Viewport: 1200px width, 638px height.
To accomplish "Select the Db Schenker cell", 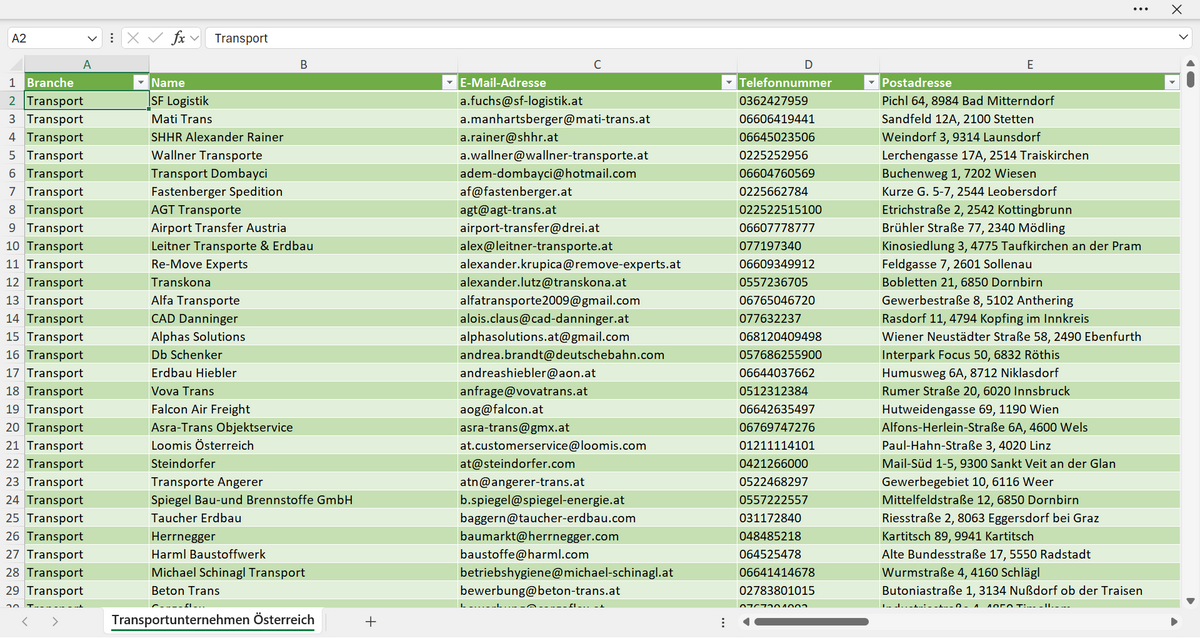I will click(303, 355).
